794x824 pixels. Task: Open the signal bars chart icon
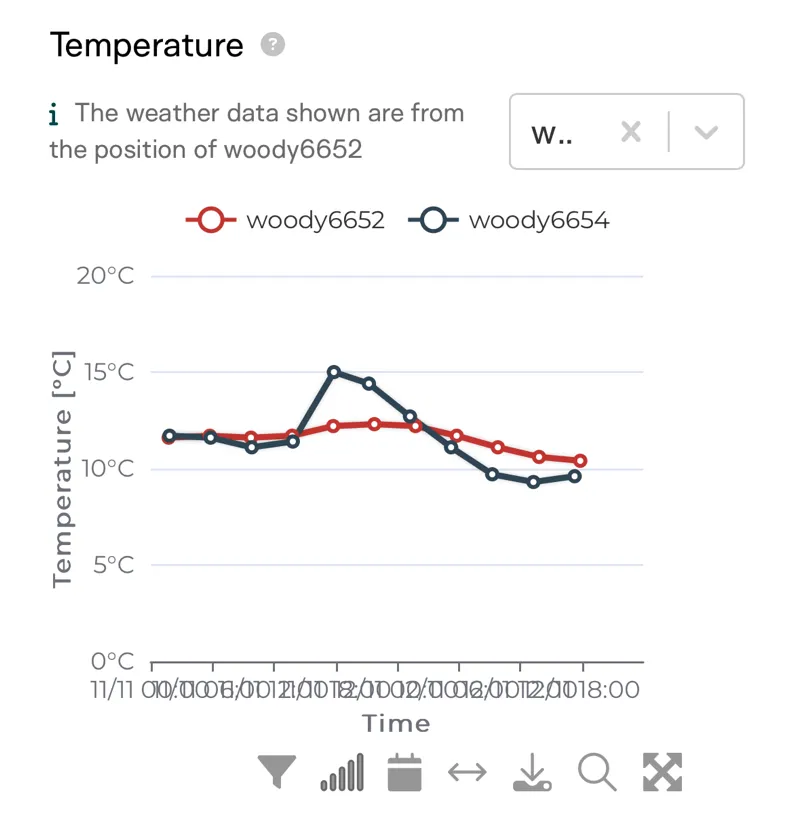[342, 771]
